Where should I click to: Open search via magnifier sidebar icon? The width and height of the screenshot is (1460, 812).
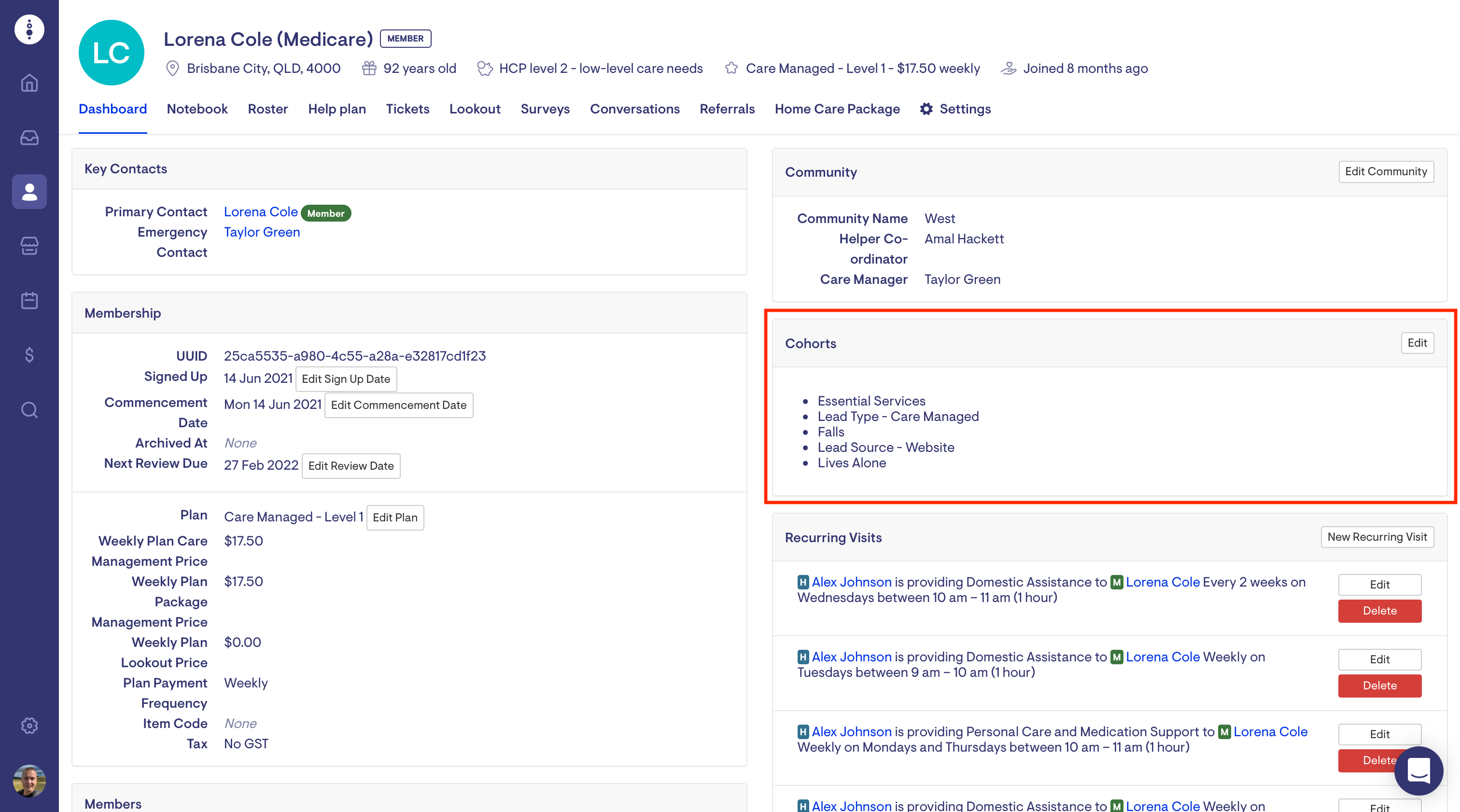click(29, 409)
